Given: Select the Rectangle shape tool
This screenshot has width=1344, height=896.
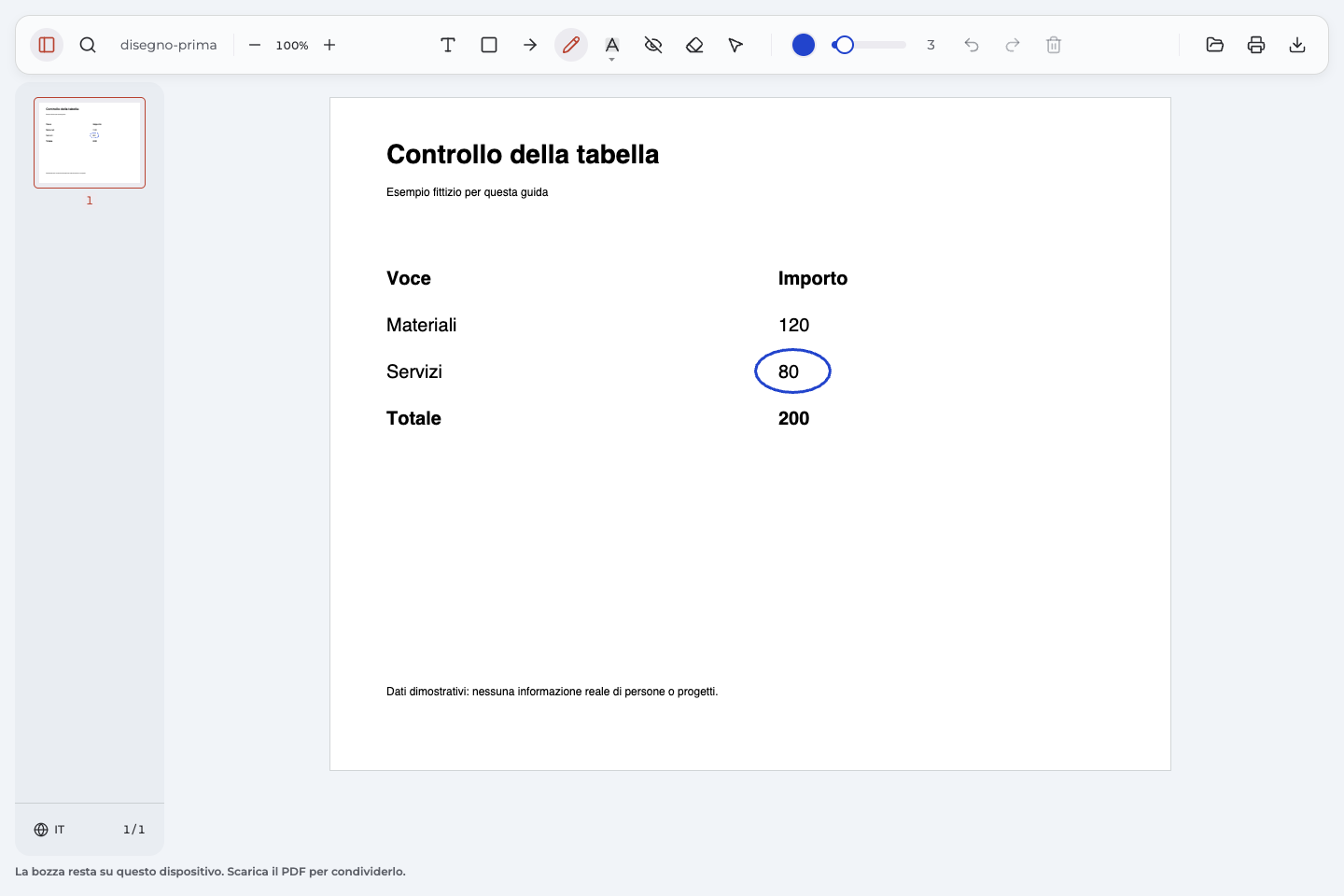Looking at the screenshot, I should pos(489,45).
